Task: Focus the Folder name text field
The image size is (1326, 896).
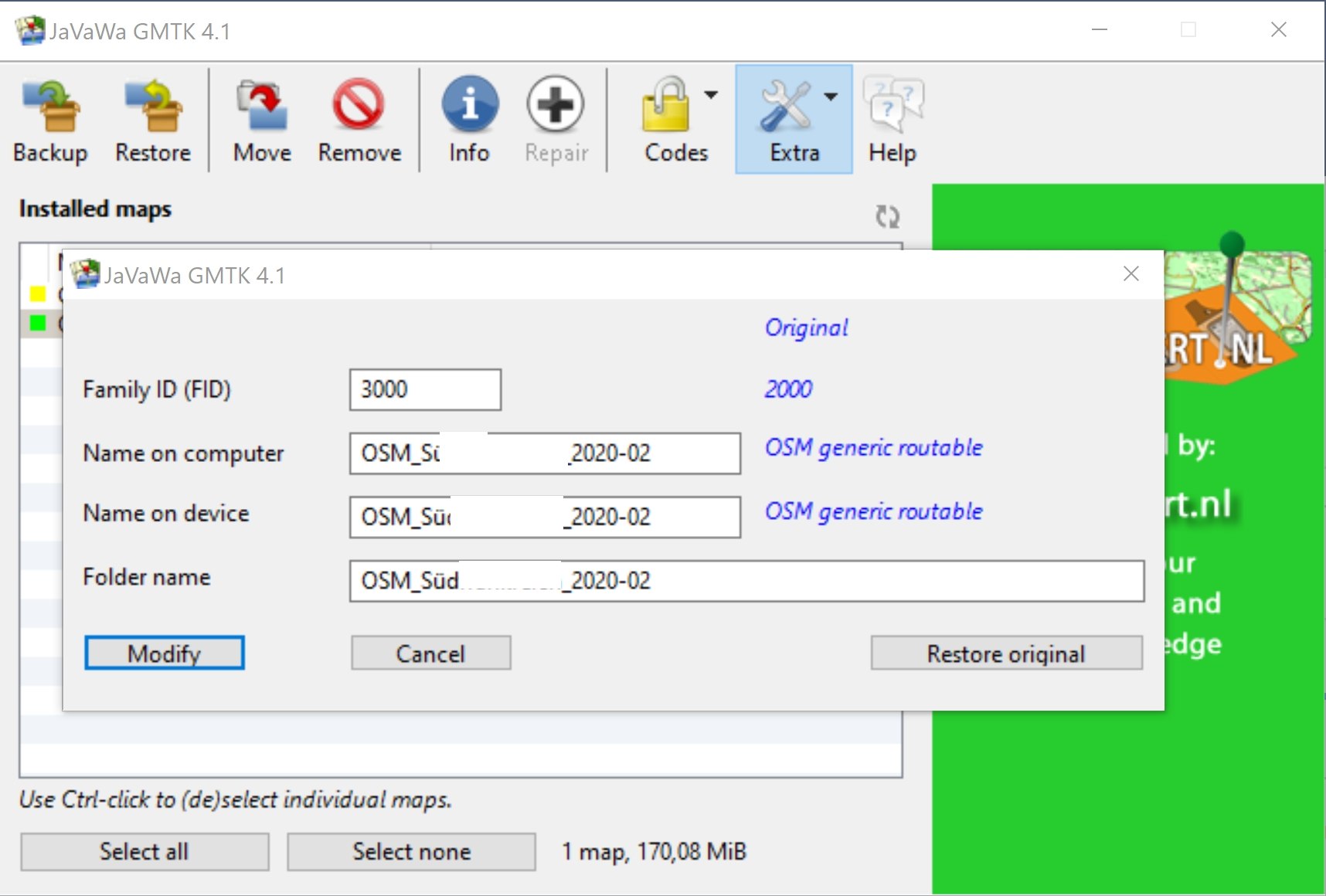Action: pos(850,581)
